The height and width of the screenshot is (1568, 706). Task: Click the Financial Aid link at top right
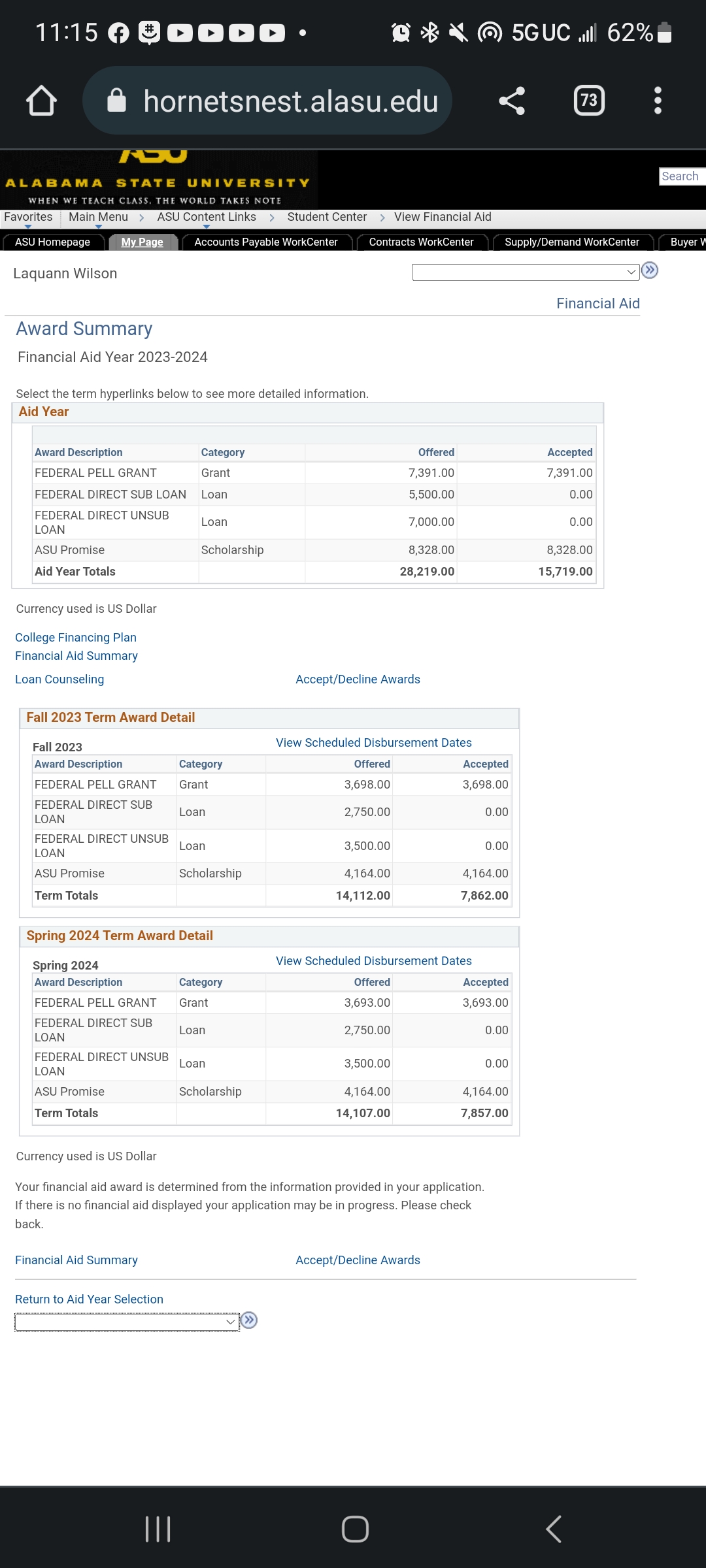[x=598, y=304]
